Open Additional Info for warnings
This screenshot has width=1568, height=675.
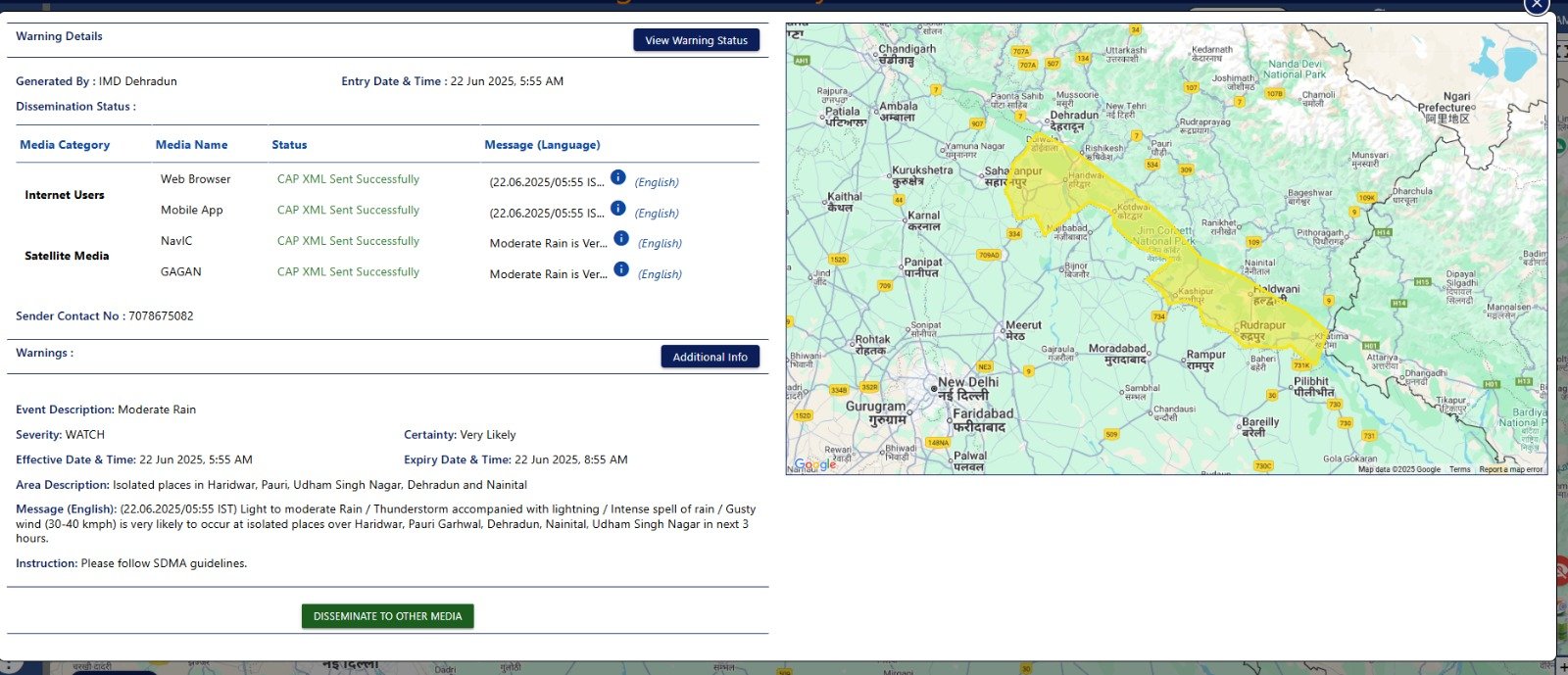coord(710,357)
